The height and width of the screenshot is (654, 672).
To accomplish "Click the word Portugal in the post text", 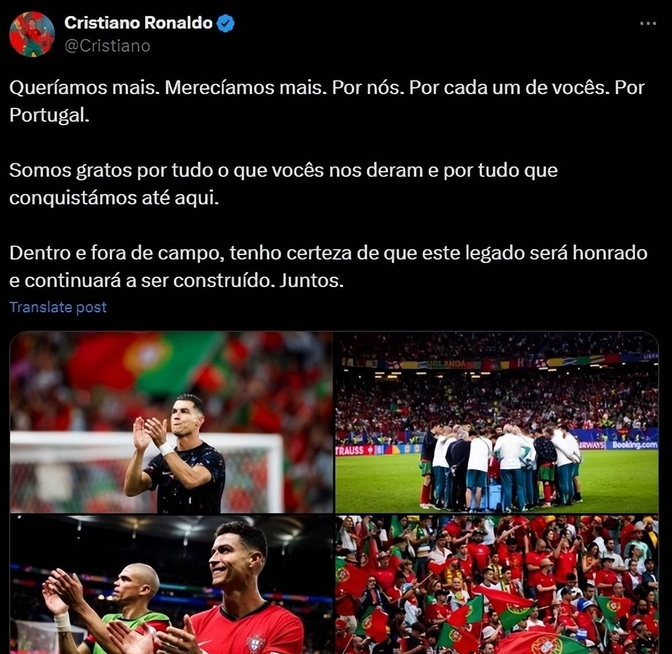I will coord(49,115).
